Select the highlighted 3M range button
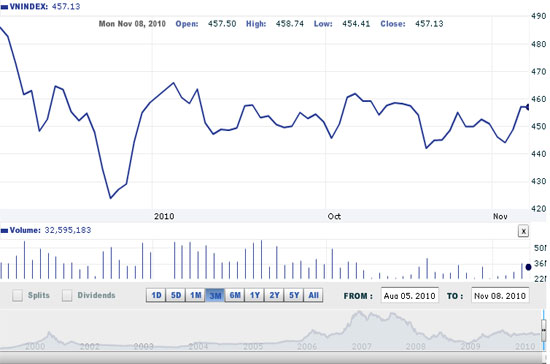 (x=215, y=295)
